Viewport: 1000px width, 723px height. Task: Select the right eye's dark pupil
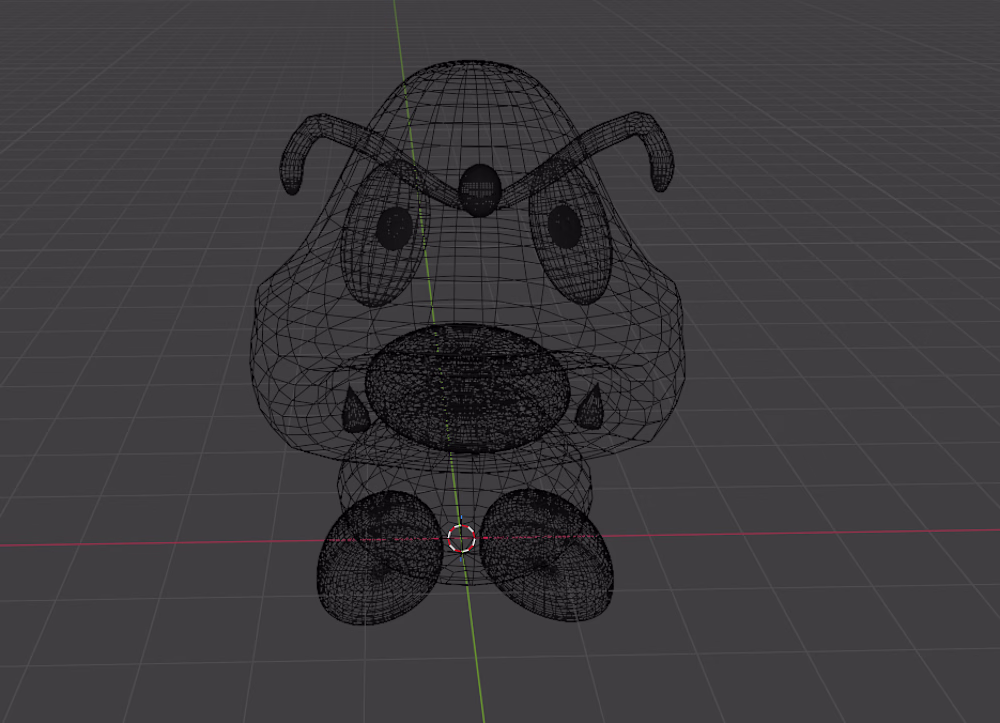(x=564, y=226)
